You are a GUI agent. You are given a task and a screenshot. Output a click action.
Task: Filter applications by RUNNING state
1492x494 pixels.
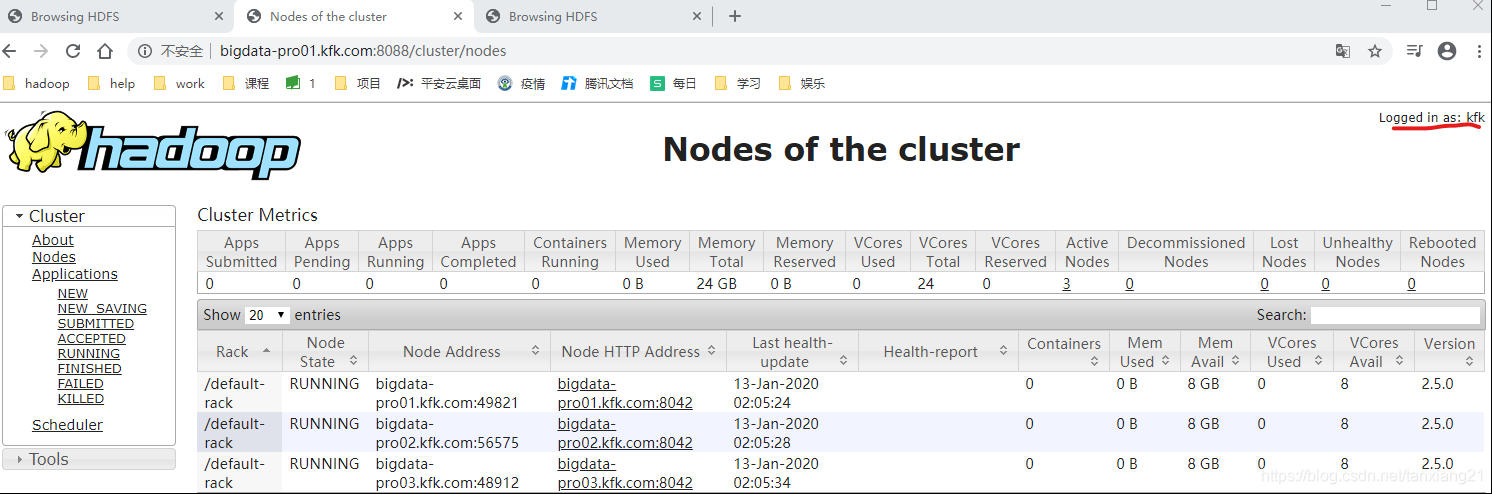pos(89,354)
